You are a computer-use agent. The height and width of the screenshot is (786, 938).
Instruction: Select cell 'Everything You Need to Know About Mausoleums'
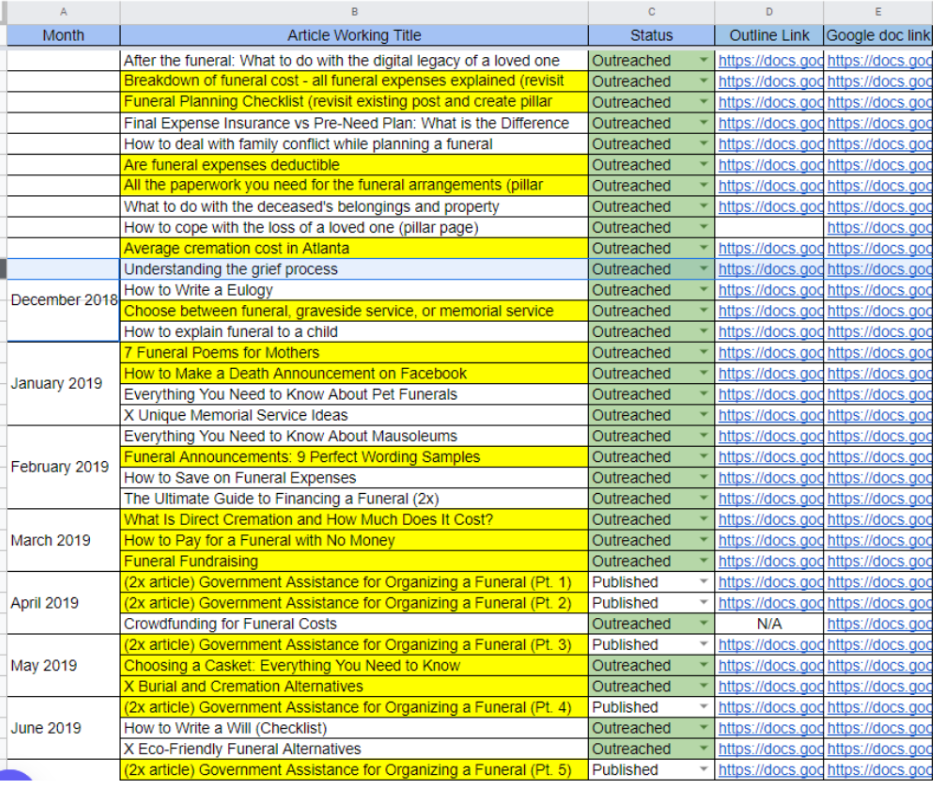(x=356, y=438)
